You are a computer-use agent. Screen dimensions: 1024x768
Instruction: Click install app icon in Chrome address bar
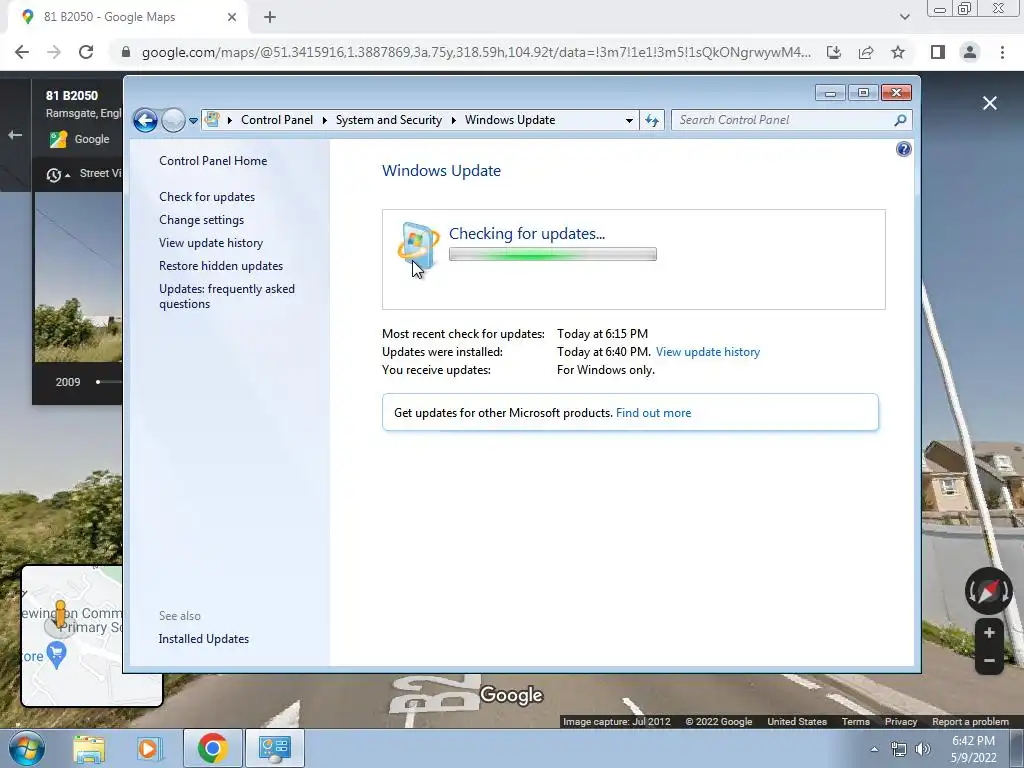834,52
